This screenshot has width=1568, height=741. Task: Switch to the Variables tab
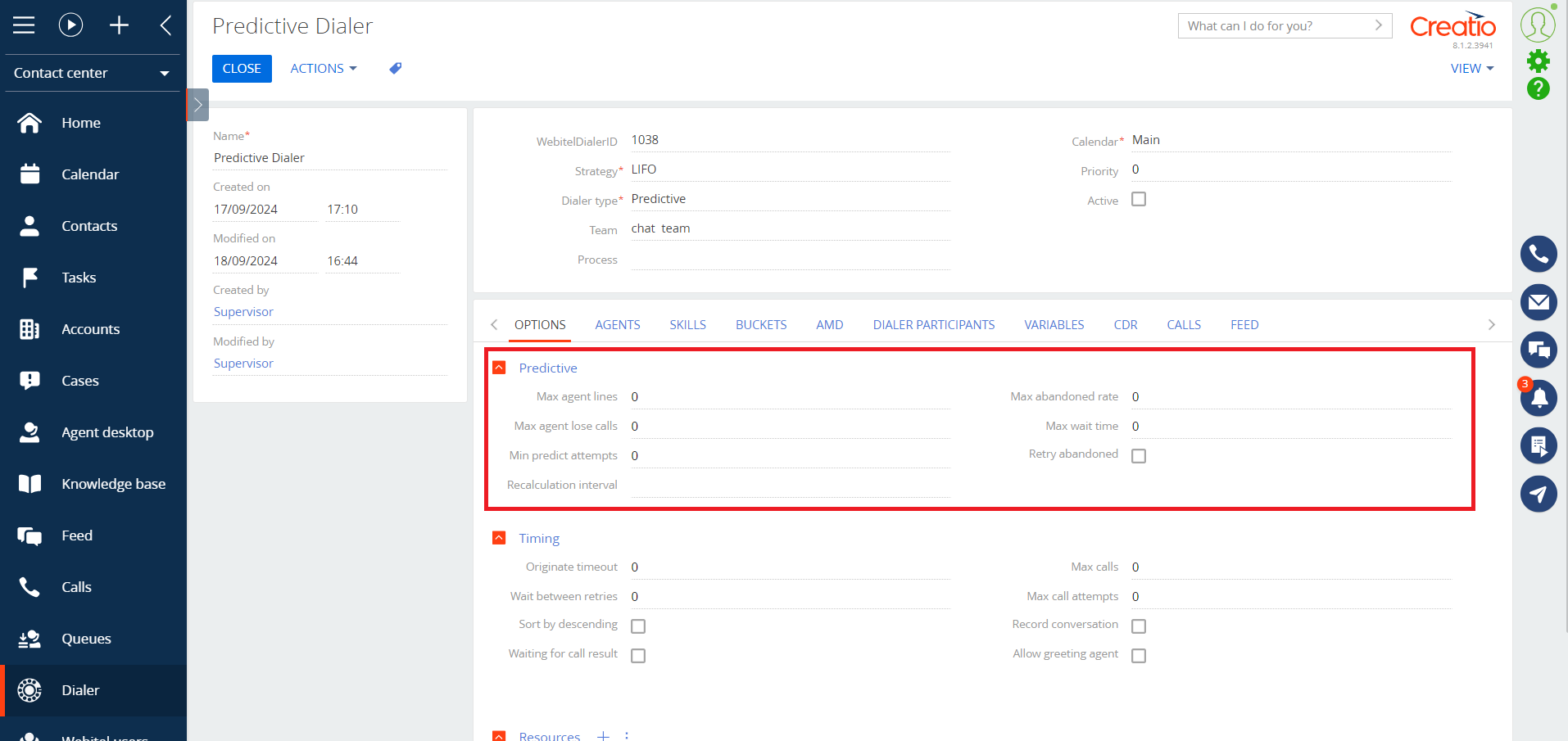pos(1054,325)
